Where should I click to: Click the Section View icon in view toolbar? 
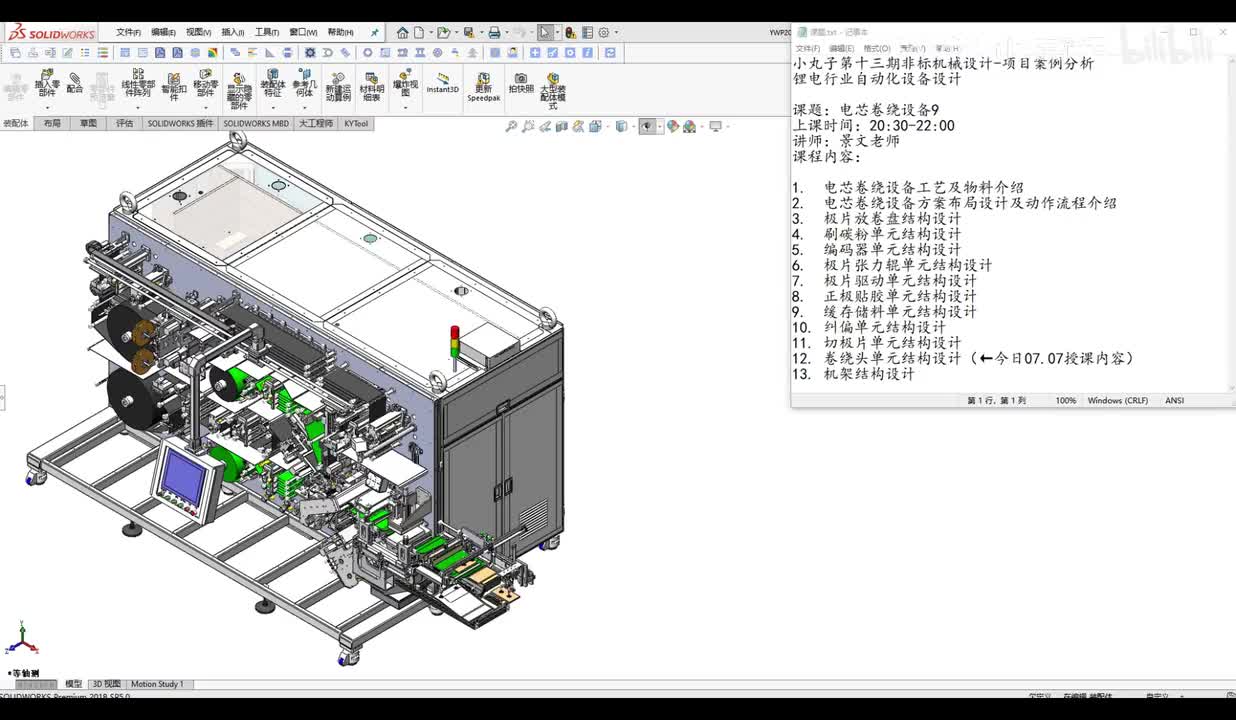[562, 126]
